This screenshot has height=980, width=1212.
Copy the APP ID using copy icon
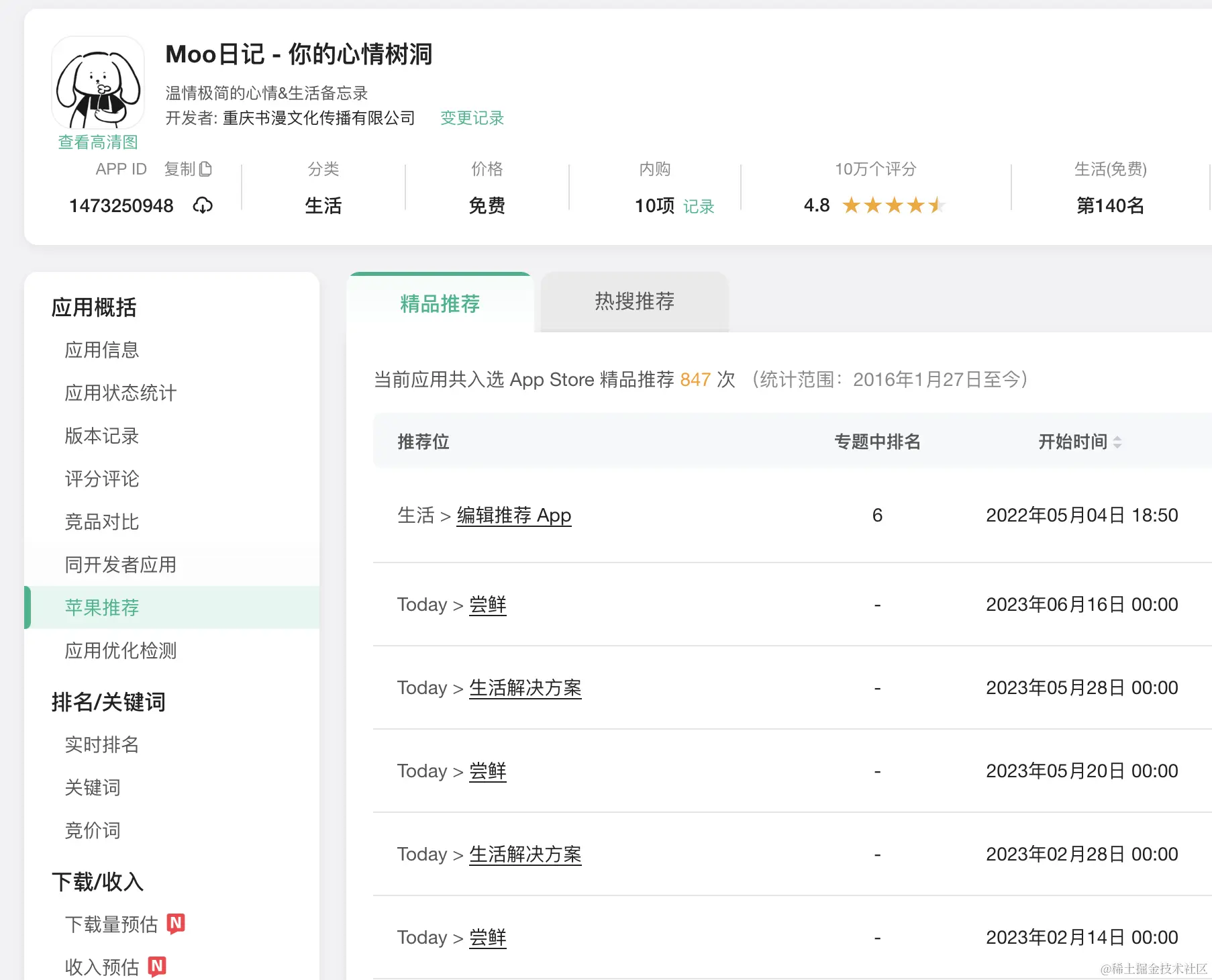point(205,169)
